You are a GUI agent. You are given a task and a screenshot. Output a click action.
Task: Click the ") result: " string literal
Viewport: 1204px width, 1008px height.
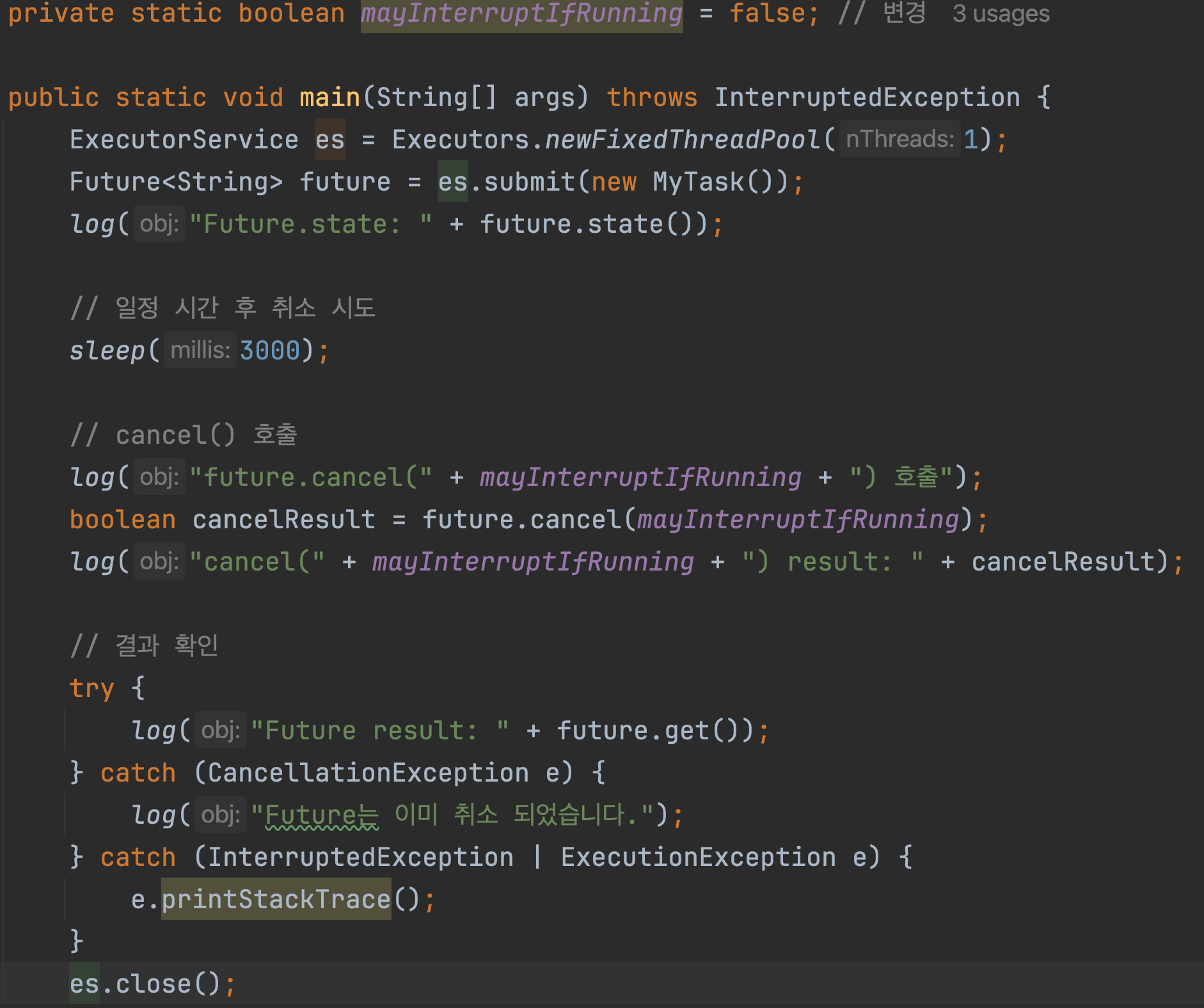coord(832,562)
